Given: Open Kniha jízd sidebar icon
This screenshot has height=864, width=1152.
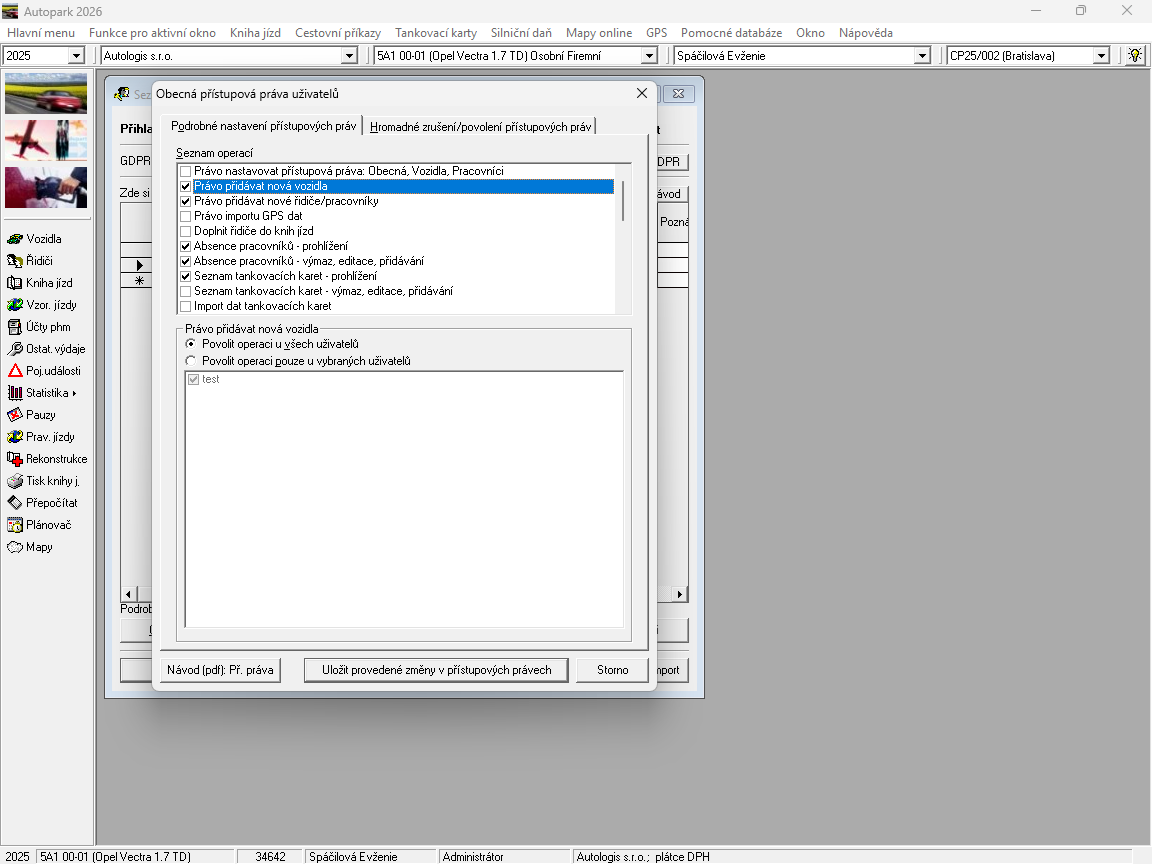Looking at the screenshot, I should coord(15,283).
